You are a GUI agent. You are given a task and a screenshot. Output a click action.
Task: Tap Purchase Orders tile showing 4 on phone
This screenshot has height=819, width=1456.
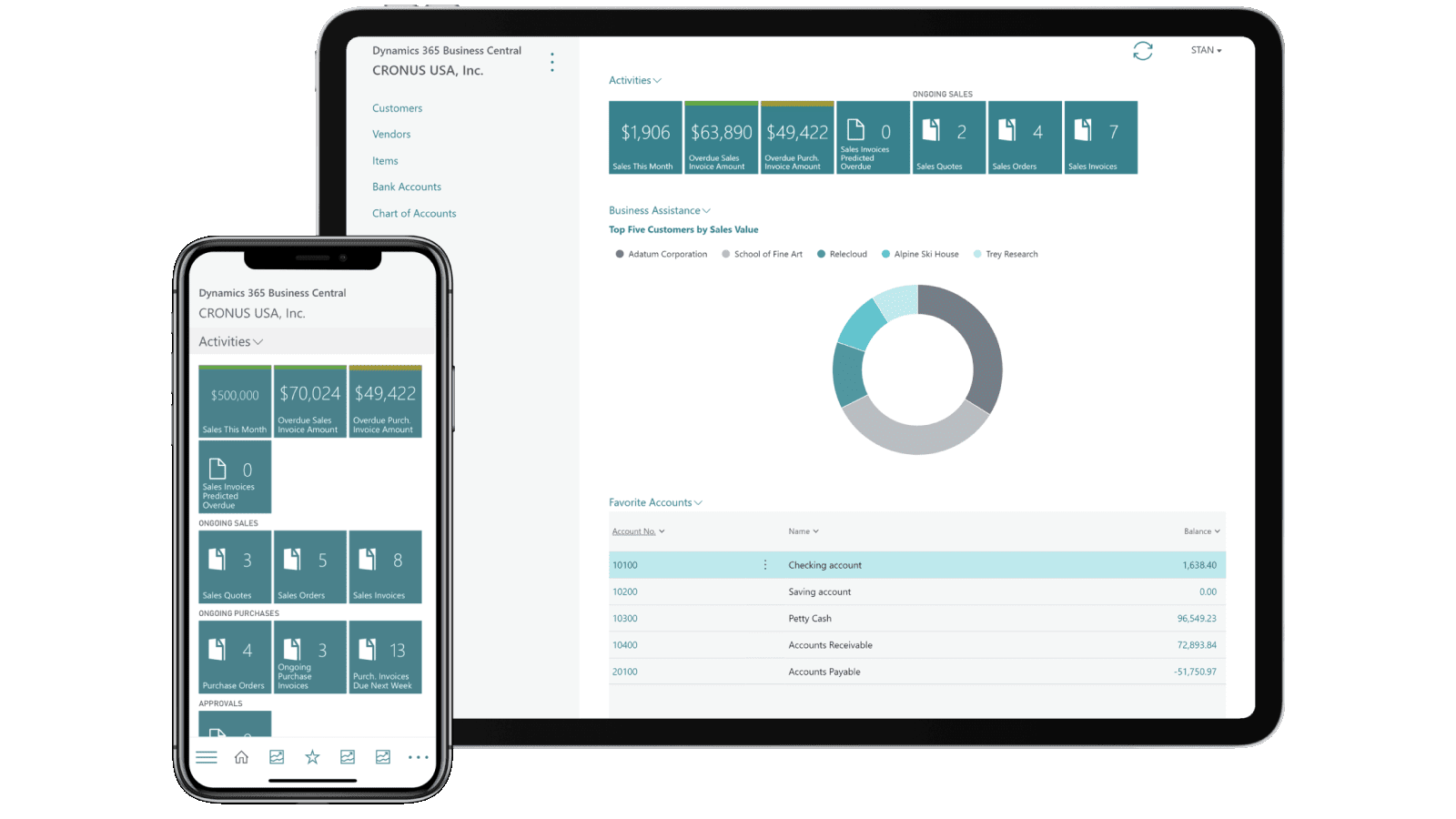pyautogui.click(x=235, y=657)
